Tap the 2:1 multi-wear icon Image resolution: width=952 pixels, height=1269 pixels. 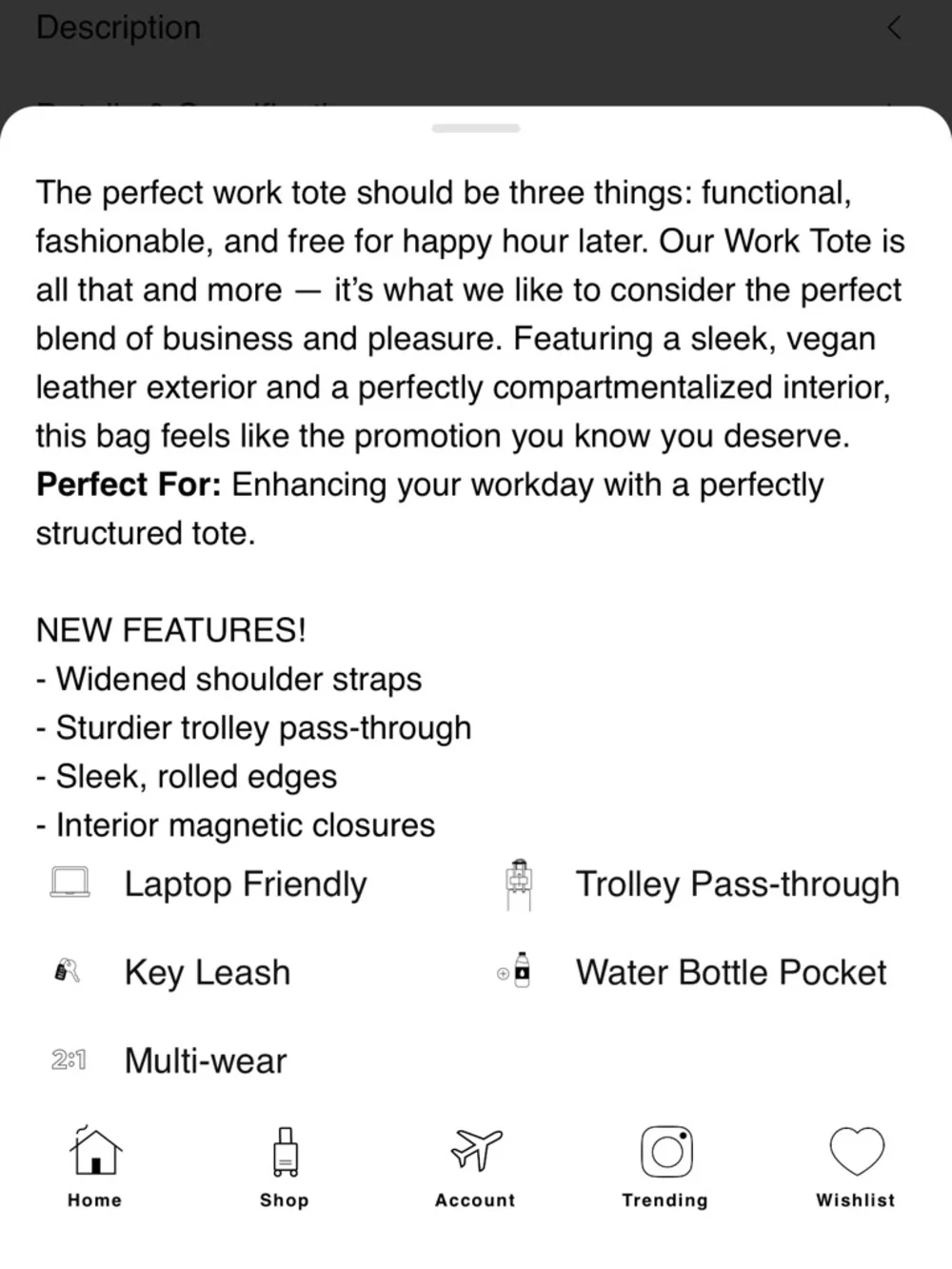tap(69, 1060)
